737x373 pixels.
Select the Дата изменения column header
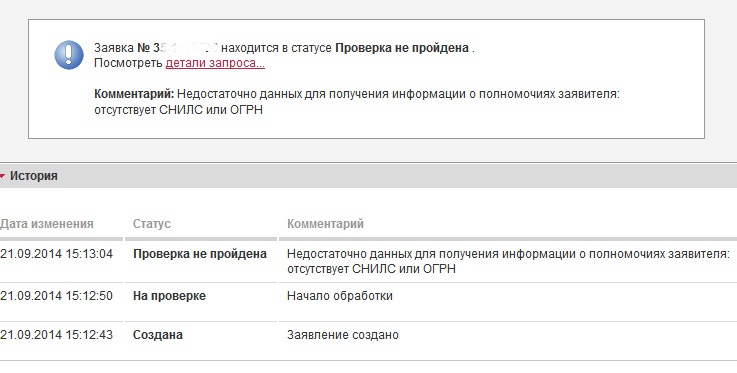(47, 224)
